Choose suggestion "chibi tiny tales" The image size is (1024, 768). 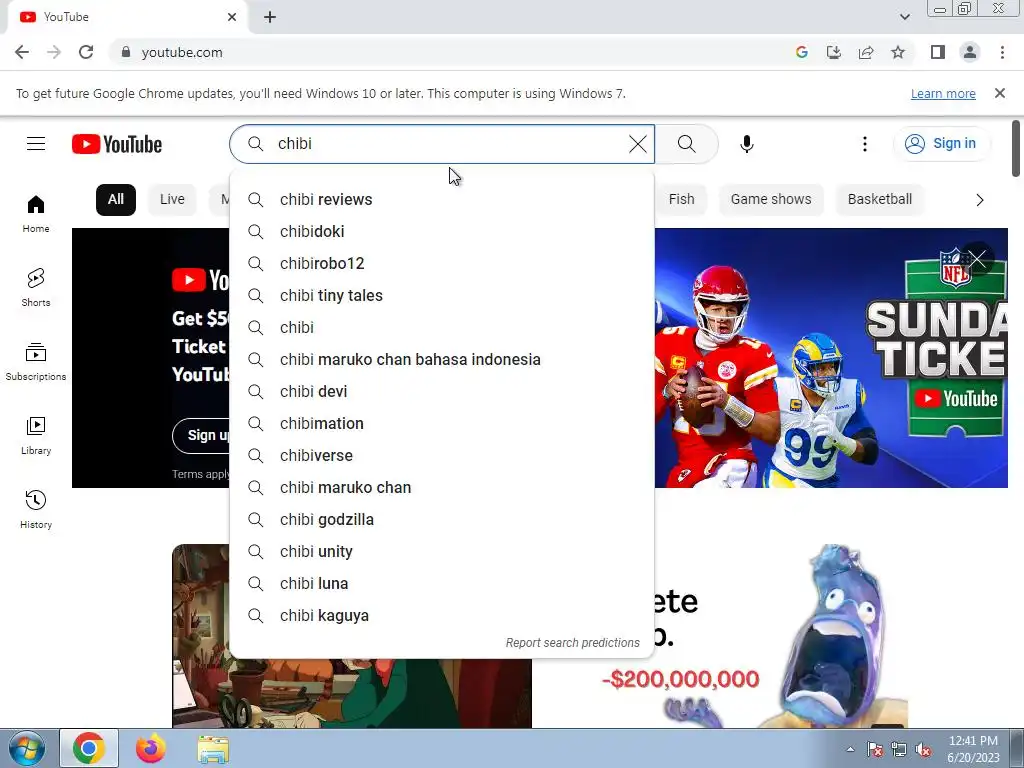[442, 295]
